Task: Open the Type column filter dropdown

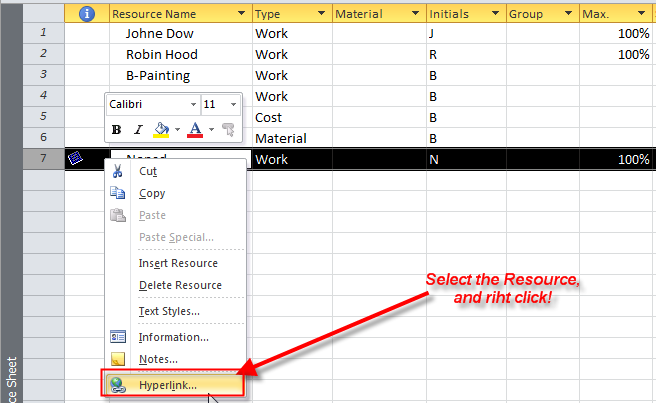Action: [x=321, y=15]
